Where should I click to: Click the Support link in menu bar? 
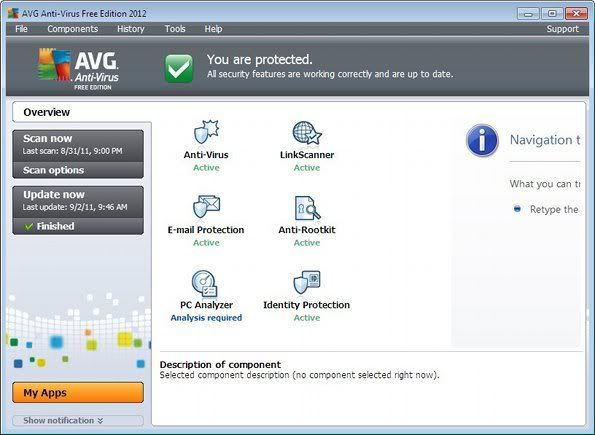pos(562,29)
